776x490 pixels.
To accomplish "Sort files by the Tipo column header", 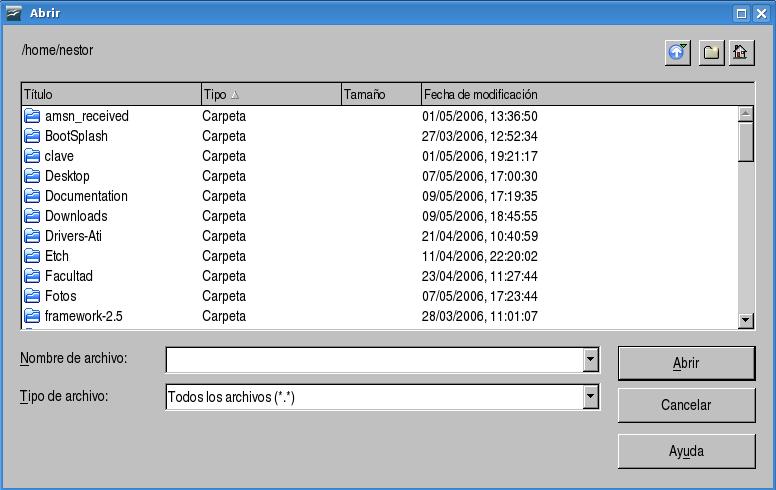I will [x=270, y=95].
